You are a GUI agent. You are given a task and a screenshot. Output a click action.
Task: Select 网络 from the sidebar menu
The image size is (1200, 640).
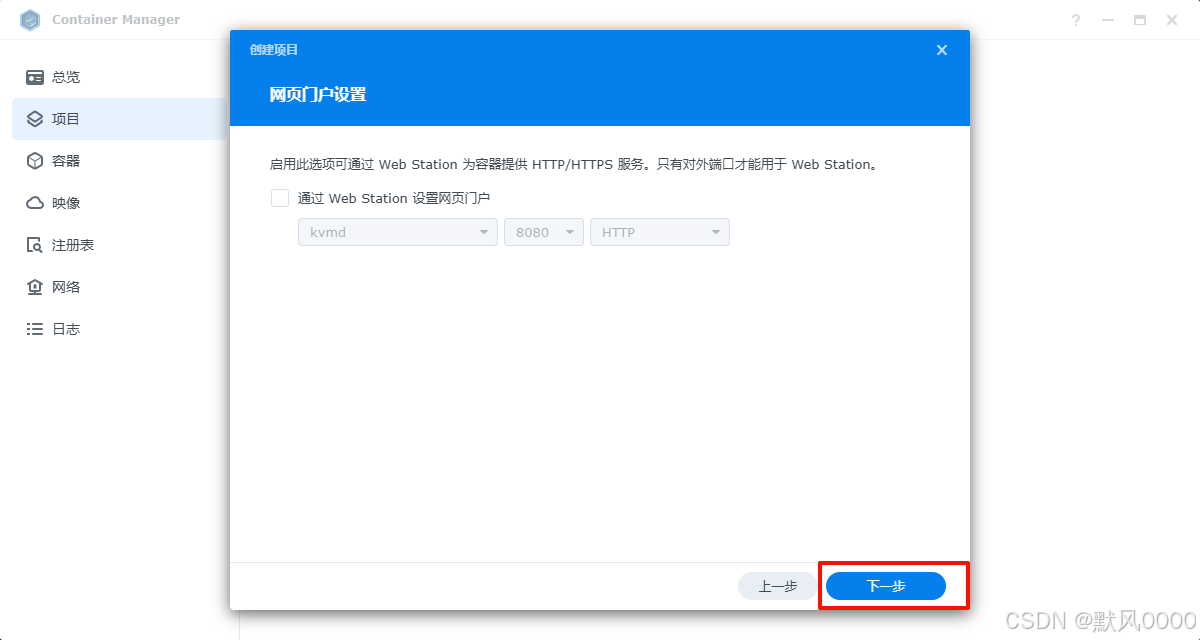(62, 286)
